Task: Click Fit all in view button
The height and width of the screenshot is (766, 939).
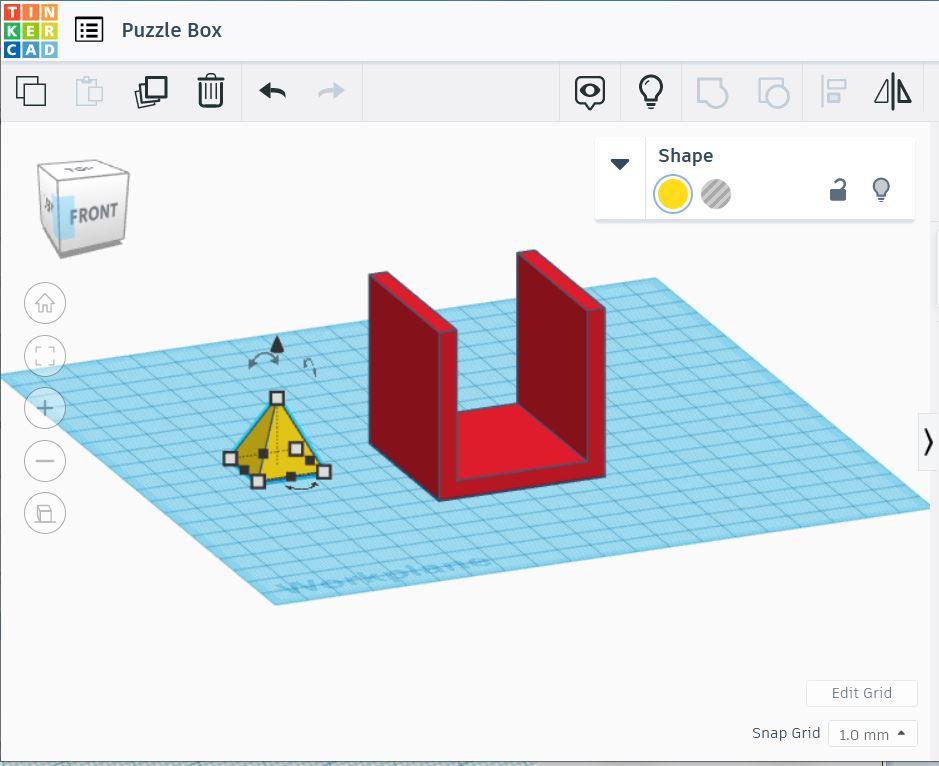Action: [45, 356]
